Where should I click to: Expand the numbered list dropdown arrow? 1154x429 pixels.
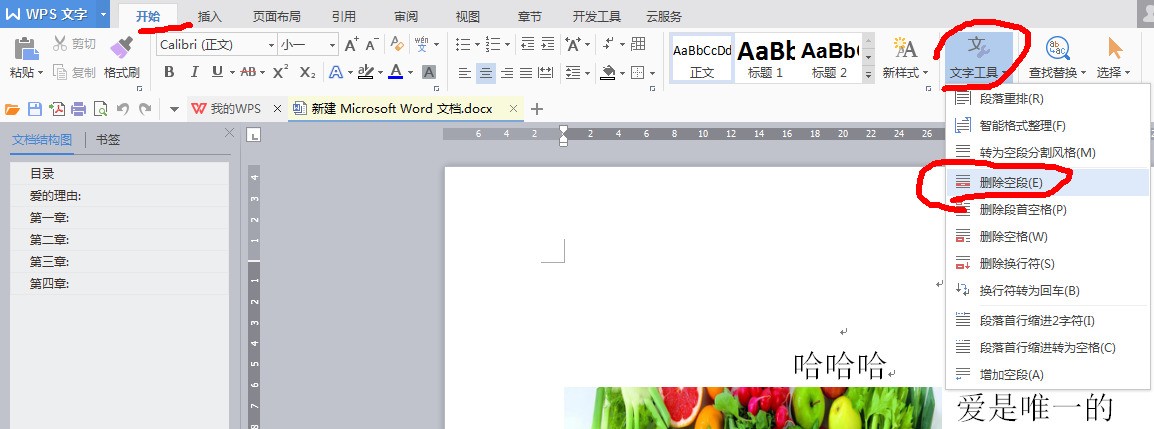[508, 45]
